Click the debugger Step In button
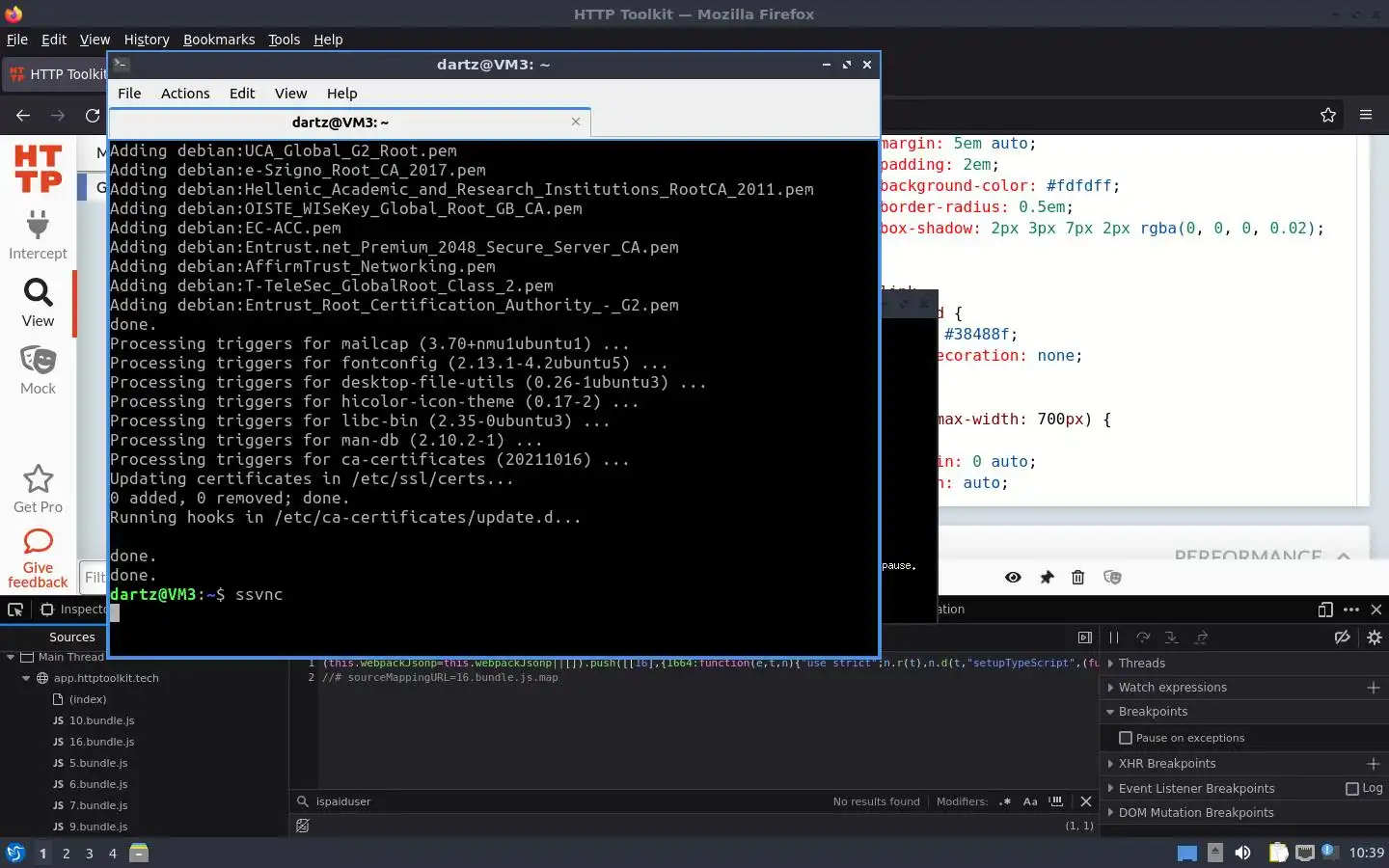The width and height of the screenshot is (1389, 868). [x=1171, y=637]
